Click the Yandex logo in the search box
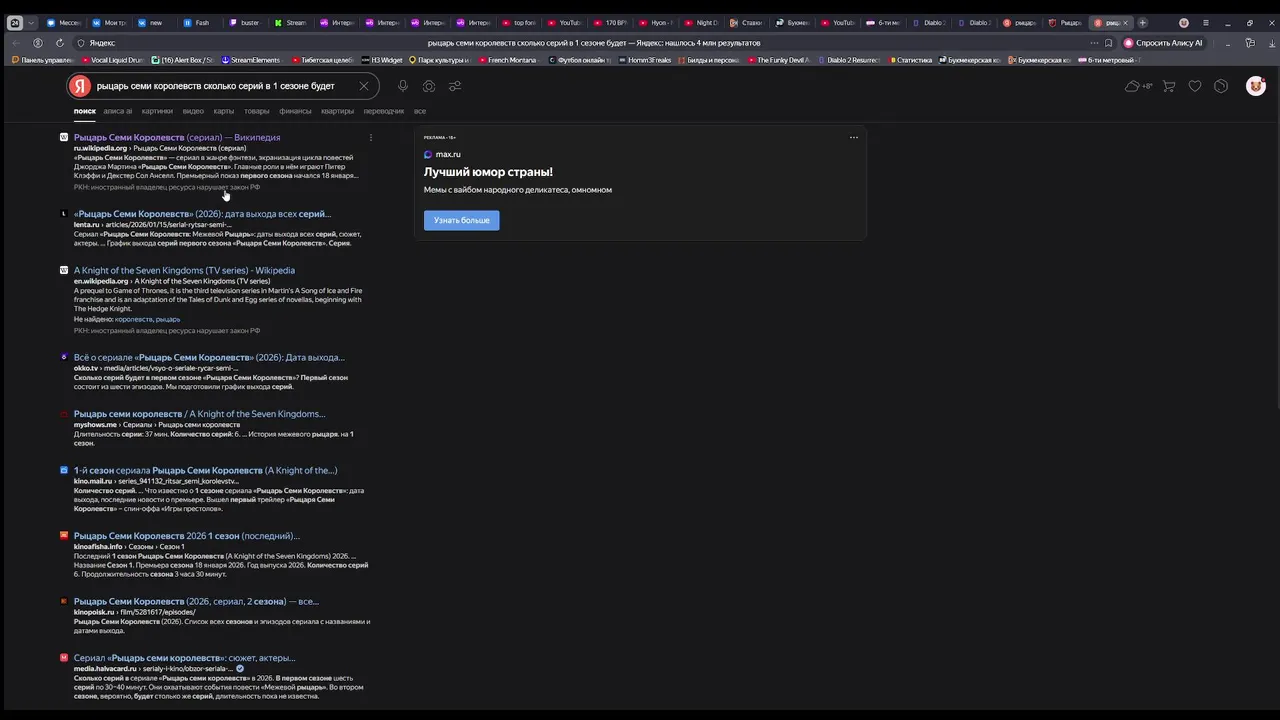 point(80,86)
